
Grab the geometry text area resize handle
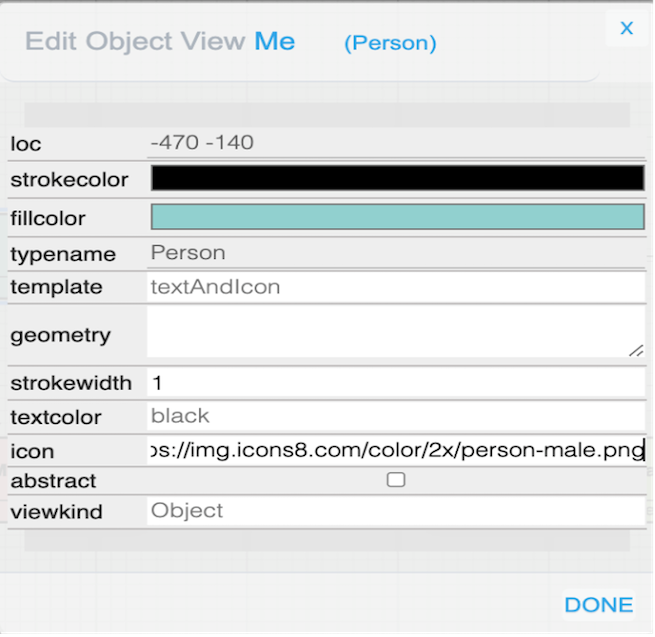coord(637,350)
